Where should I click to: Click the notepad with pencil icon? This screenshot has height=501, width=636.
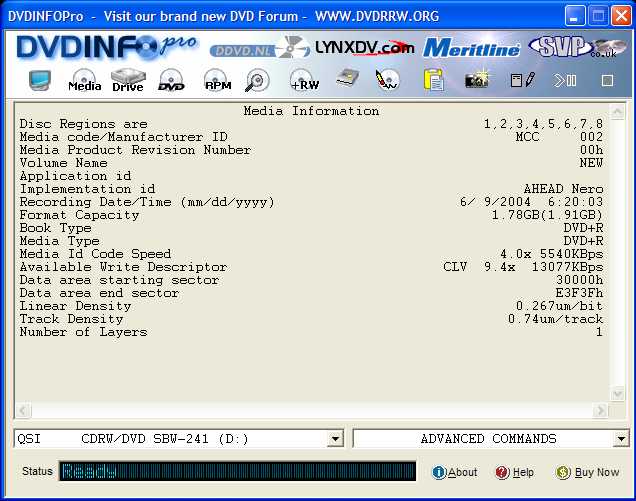pos(523,80)
